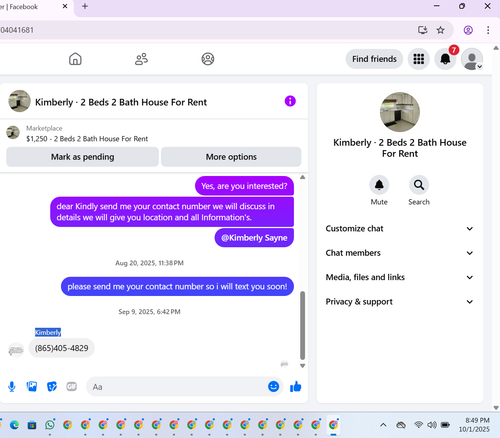Open WhatsApp from the taskbar
500x438 pixels.
coord(50,425)
